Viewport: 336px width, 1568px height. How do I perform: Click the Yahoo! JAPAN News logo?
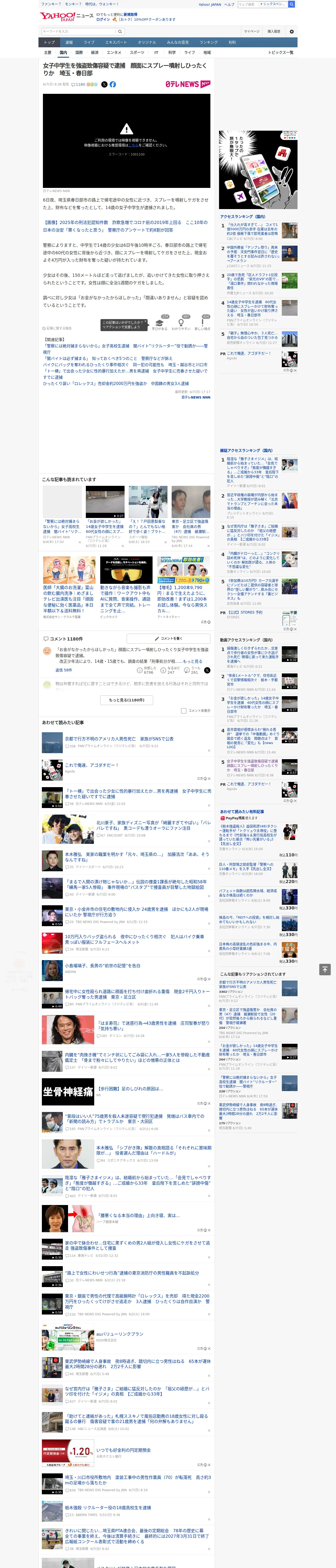[x=66, y=16]
